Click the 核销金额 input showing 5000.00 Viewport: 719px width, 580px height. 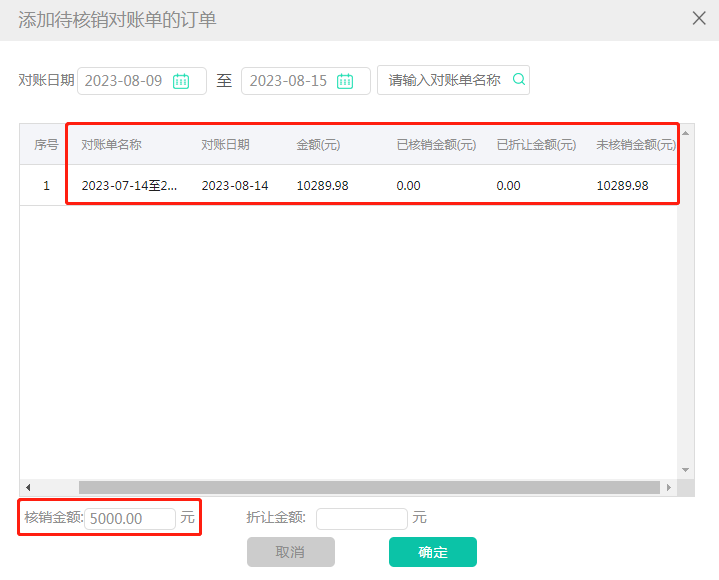(130, 518)
